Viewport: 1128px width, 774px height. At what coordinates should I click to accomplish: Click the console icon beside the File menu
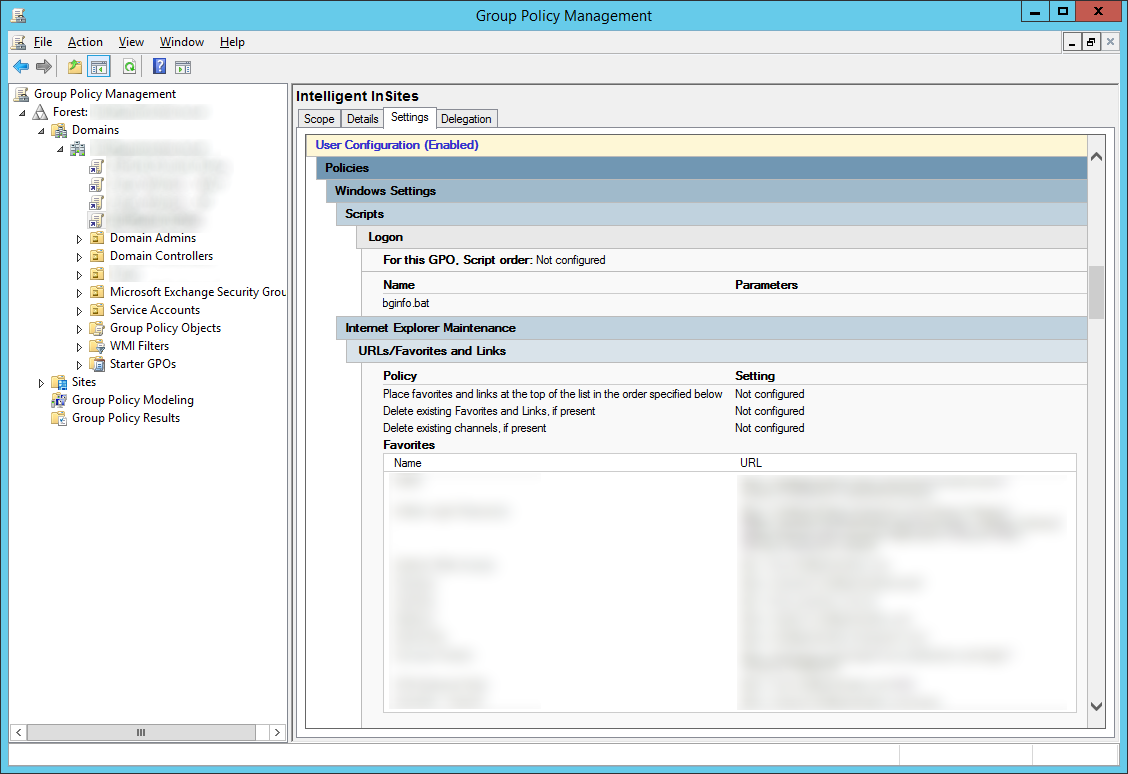(19, 42)
